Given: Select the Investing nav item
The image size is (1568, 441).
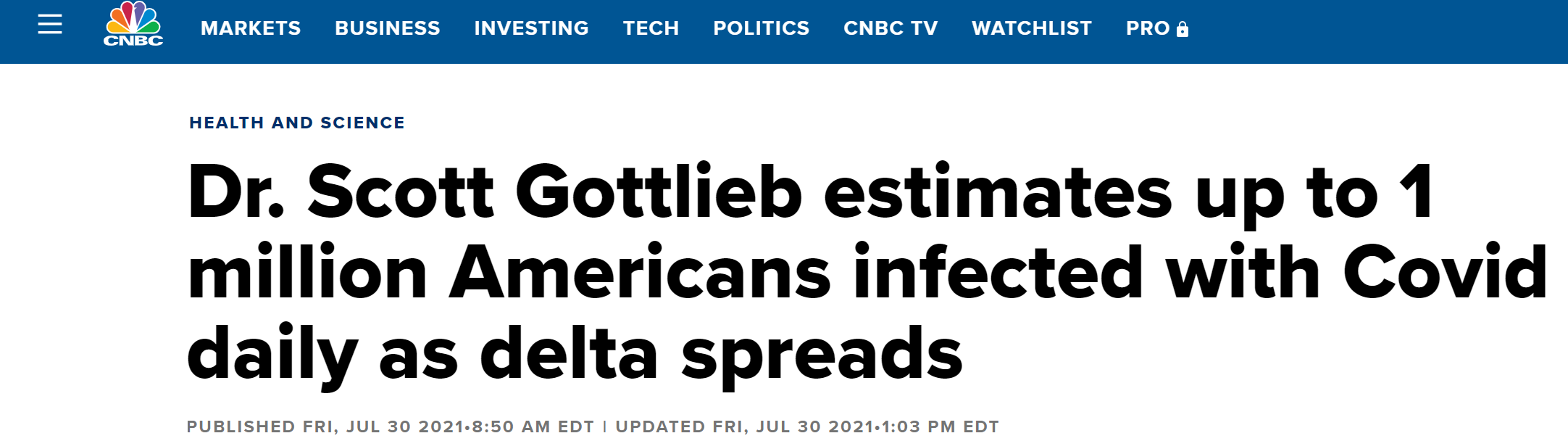Looking at the screenshot, I should click(x=531, y=28).
